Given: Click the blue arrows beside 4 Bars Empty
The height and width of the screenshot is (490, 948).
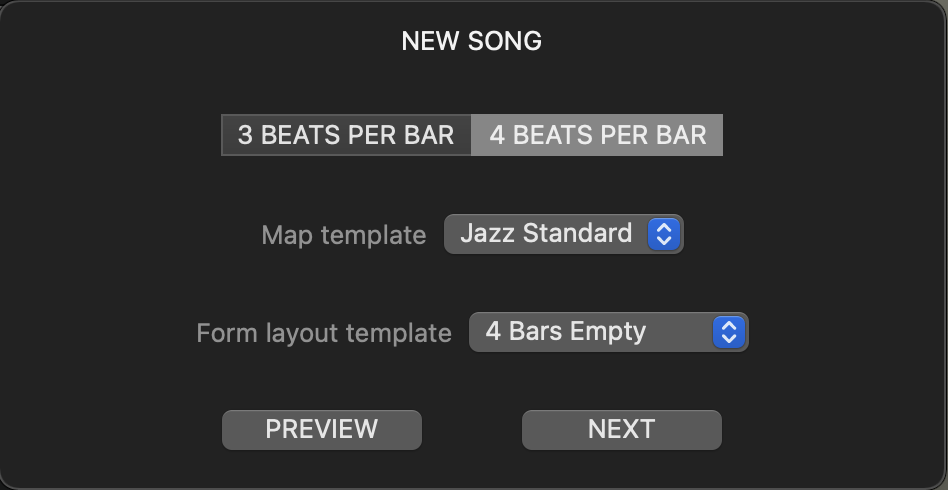Looking at the screenshot, I should 730,332.
